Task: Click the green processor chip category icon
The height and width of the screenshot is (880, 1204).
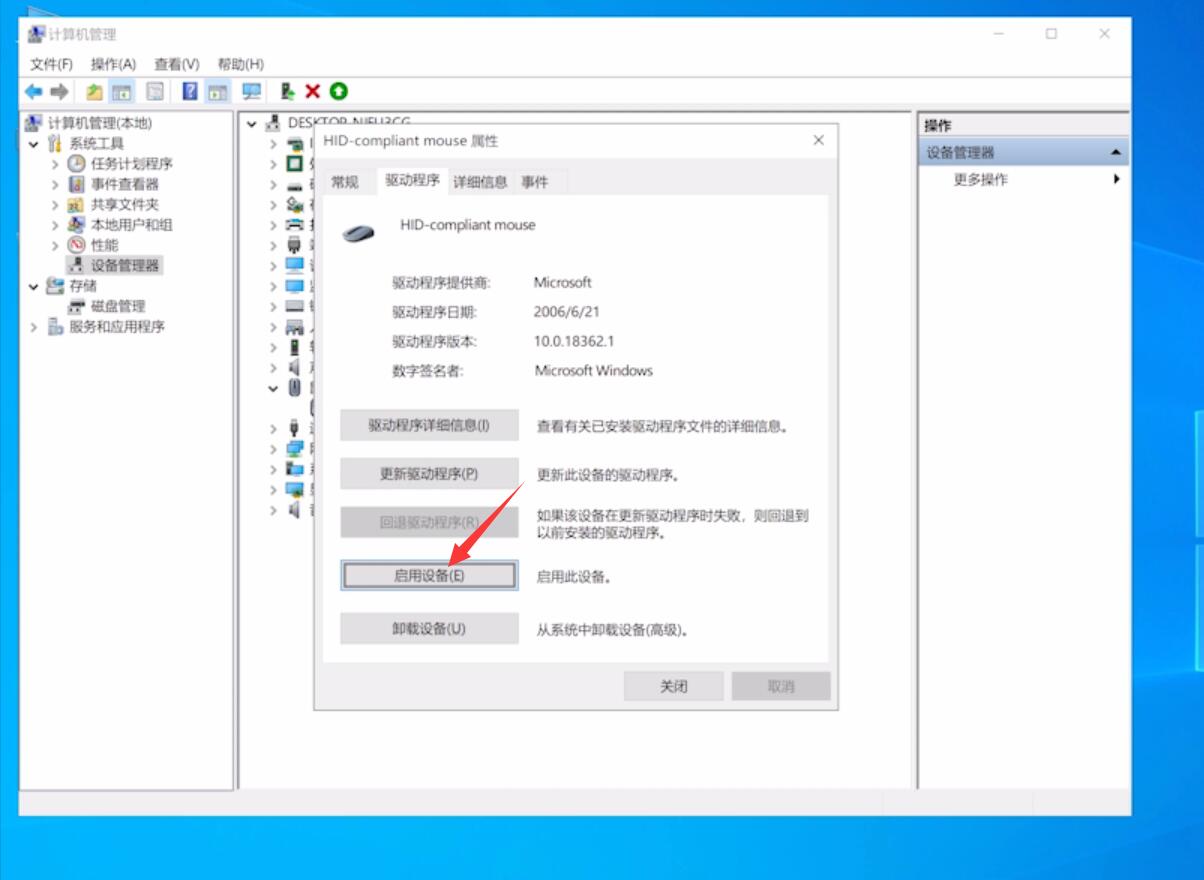Action: coord(295,163)
